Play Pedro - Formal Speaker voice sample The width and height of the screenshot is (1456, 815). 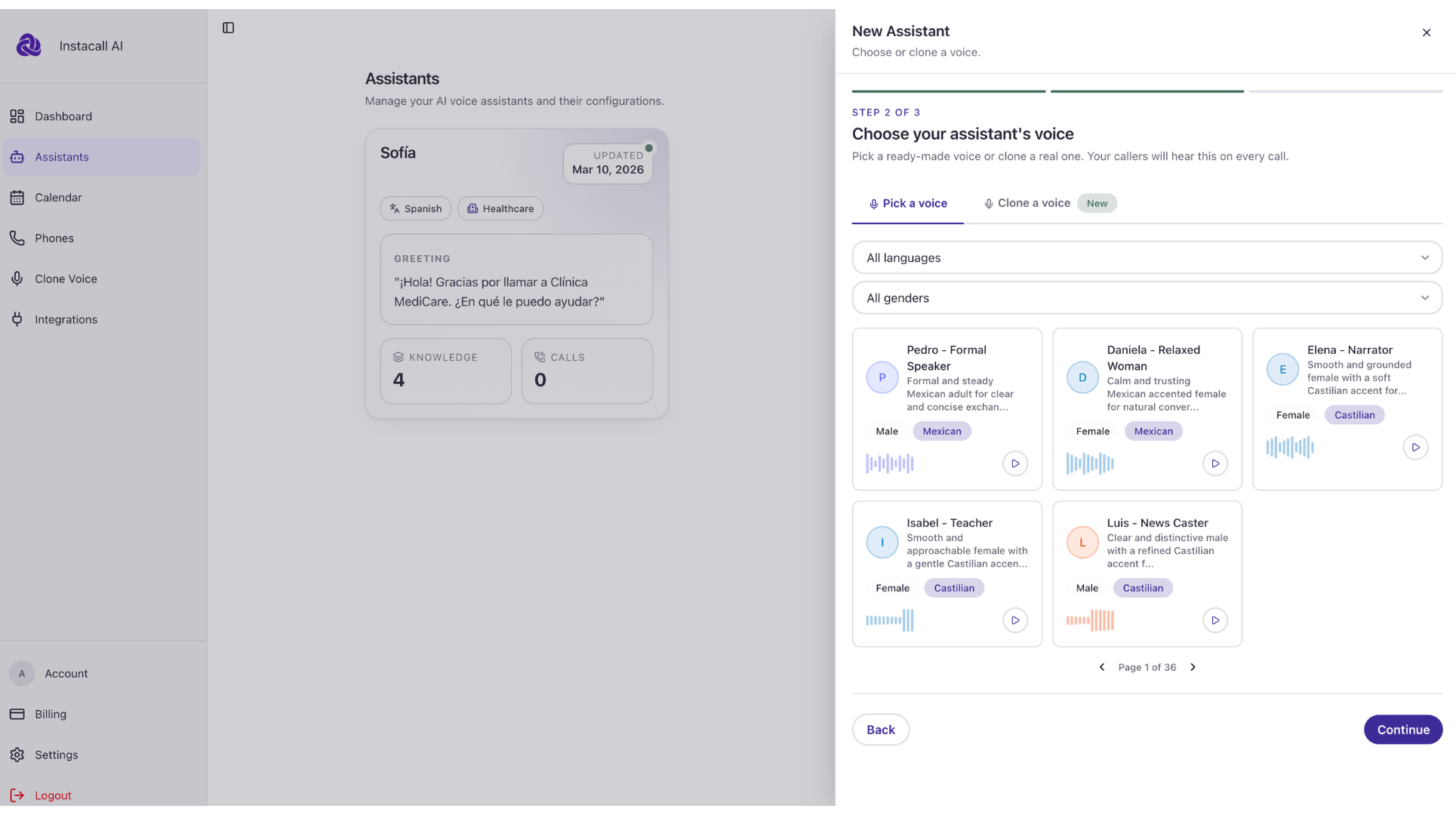tap(1014, 463)
